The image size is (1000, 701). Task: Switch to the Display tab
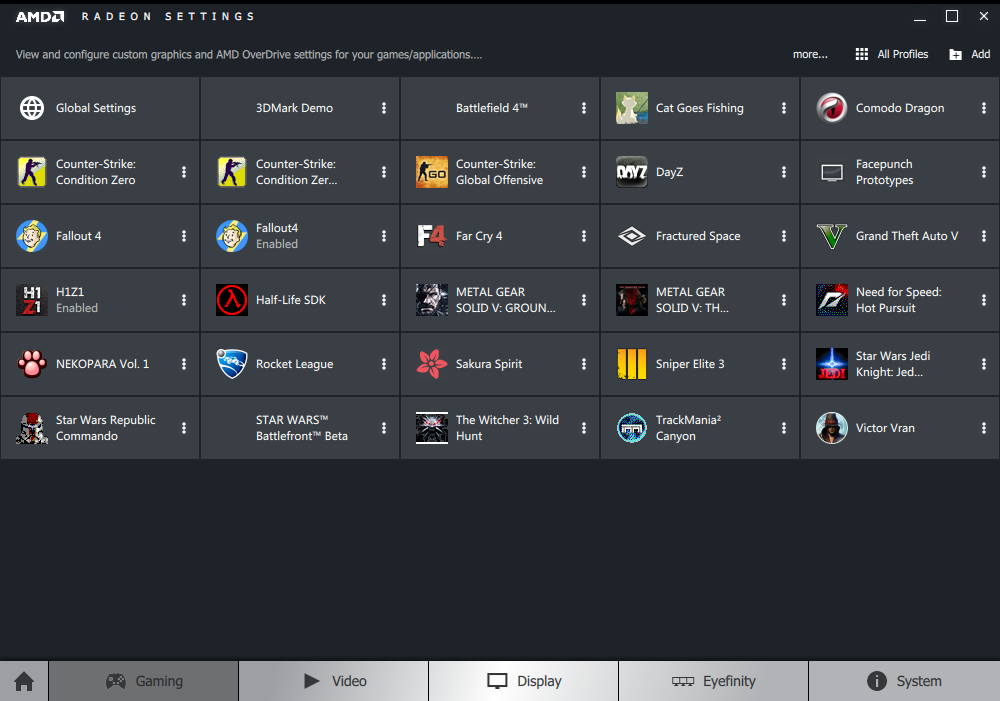[524, 681]
